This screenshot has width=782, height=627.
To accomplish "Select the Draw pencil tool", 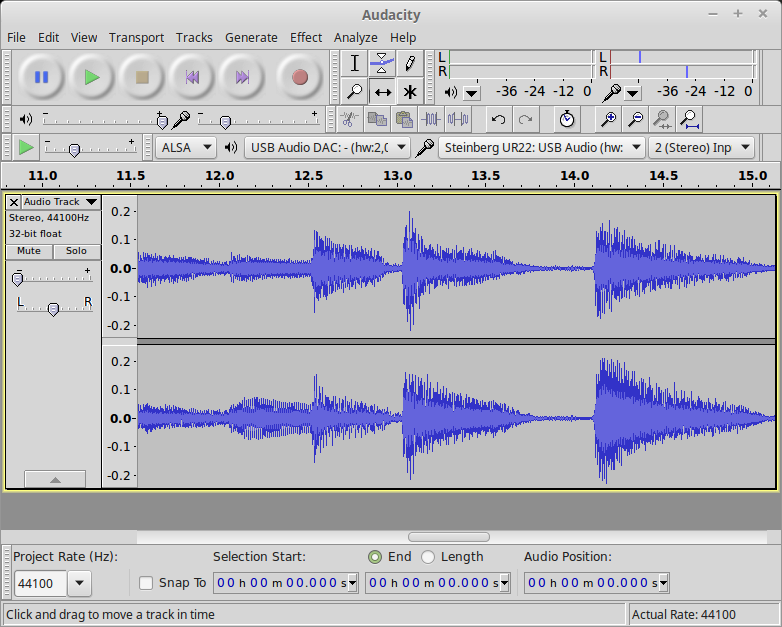I will click(x=410, y=63).
